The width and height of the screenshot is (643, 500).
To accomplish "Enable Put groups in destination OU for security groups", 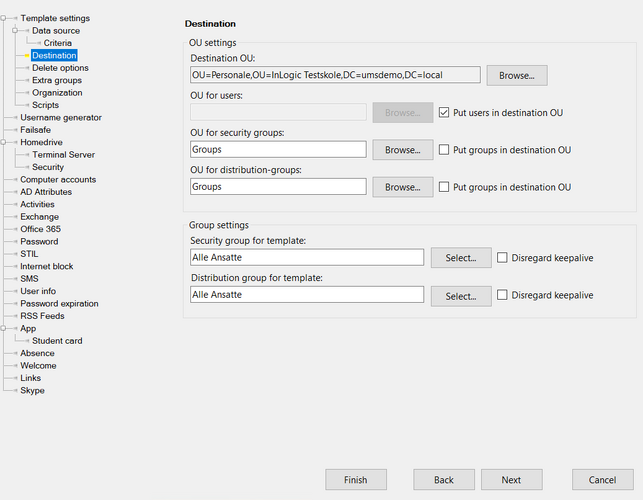I will coord(445,150).
